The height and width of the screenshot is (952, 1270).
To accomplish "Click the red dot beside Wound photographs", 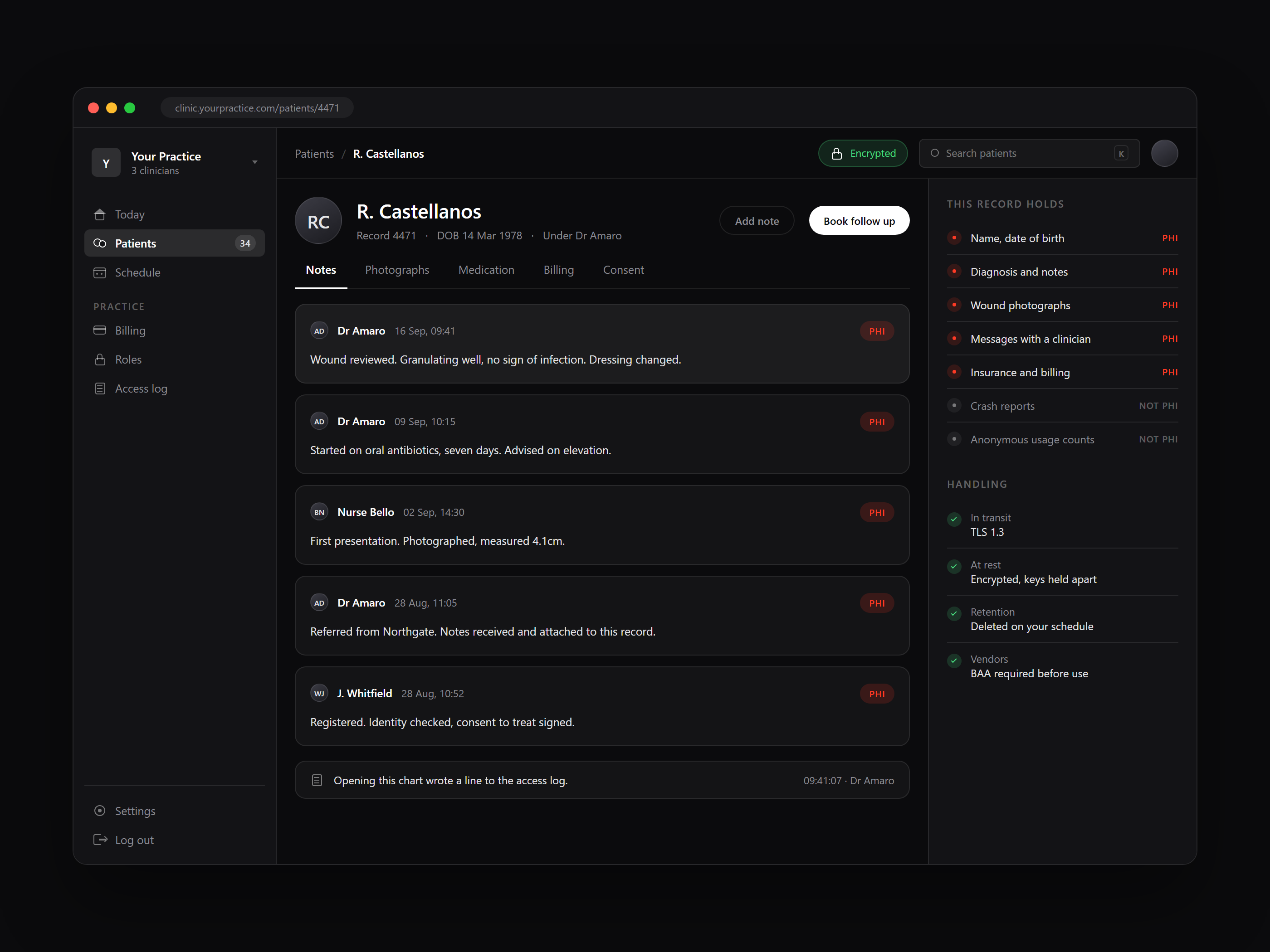I will pyautogui.click(x=954, y=305).
